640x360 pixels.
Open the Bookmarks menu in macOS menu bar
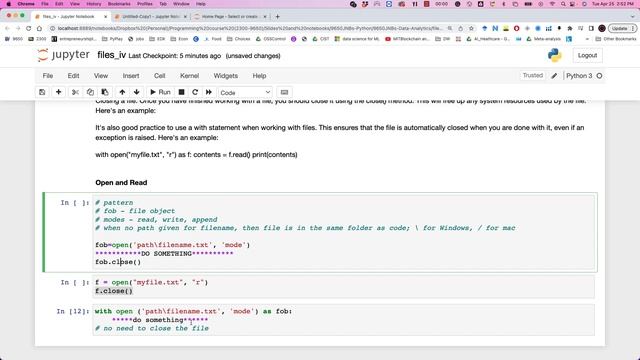tap(119, 4)
